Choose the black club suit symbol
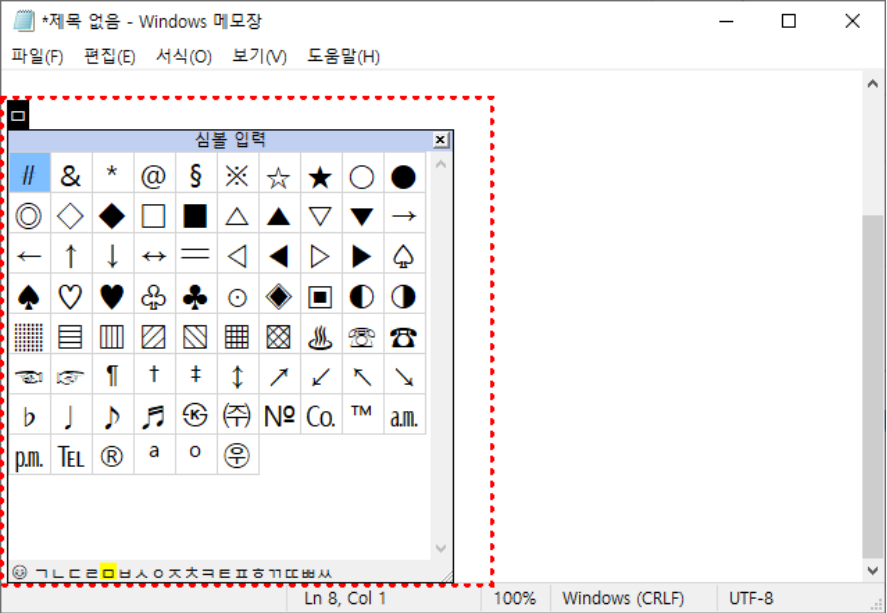Image resolution: width=887 pixels, height=613 pixels. [x=195, y=297]
